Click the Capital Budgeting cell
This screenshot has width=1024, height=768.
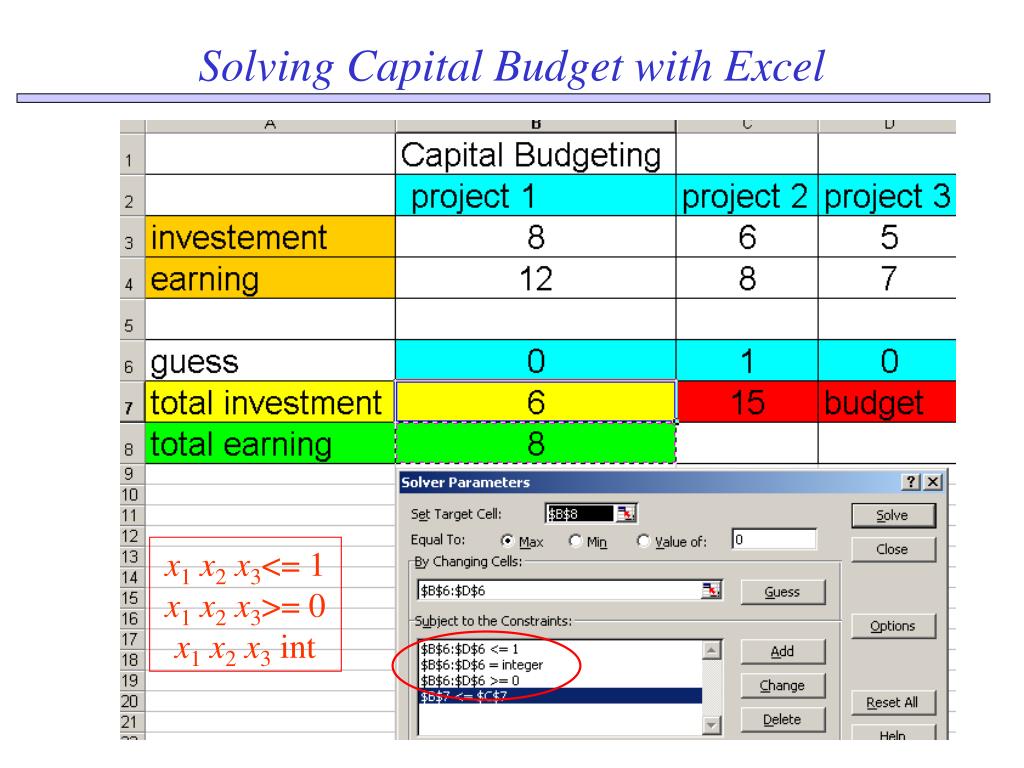tap(536, 154)
